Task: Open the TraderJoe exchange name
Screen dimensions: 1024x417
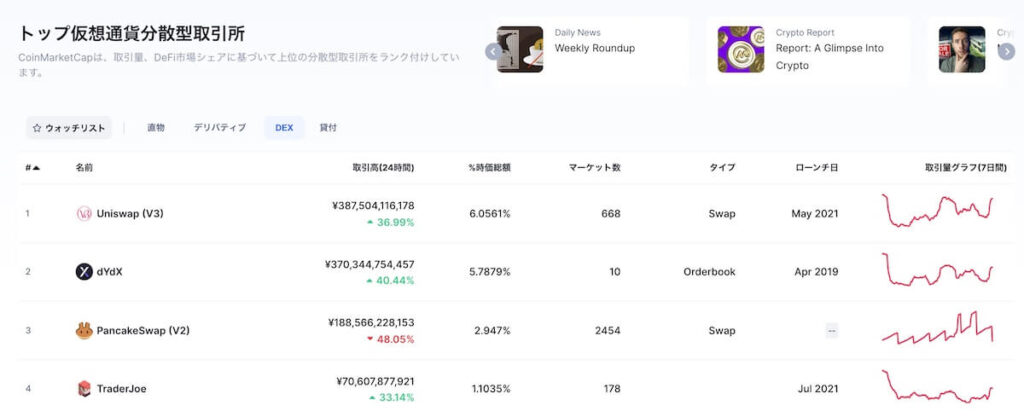Action: tap(121, 389)
